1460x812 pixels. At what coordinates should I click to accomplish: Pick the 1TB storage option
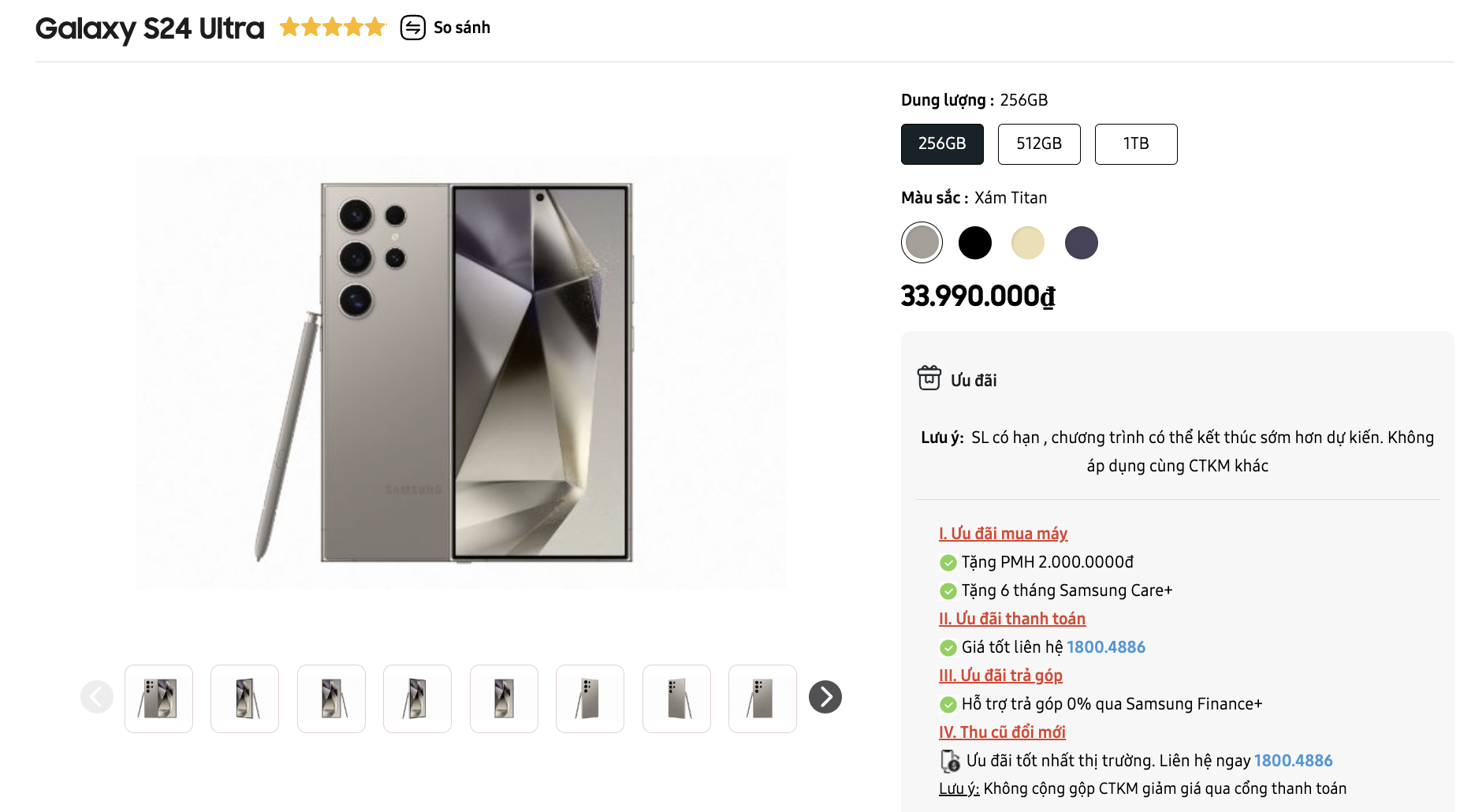pos(1136,144)
